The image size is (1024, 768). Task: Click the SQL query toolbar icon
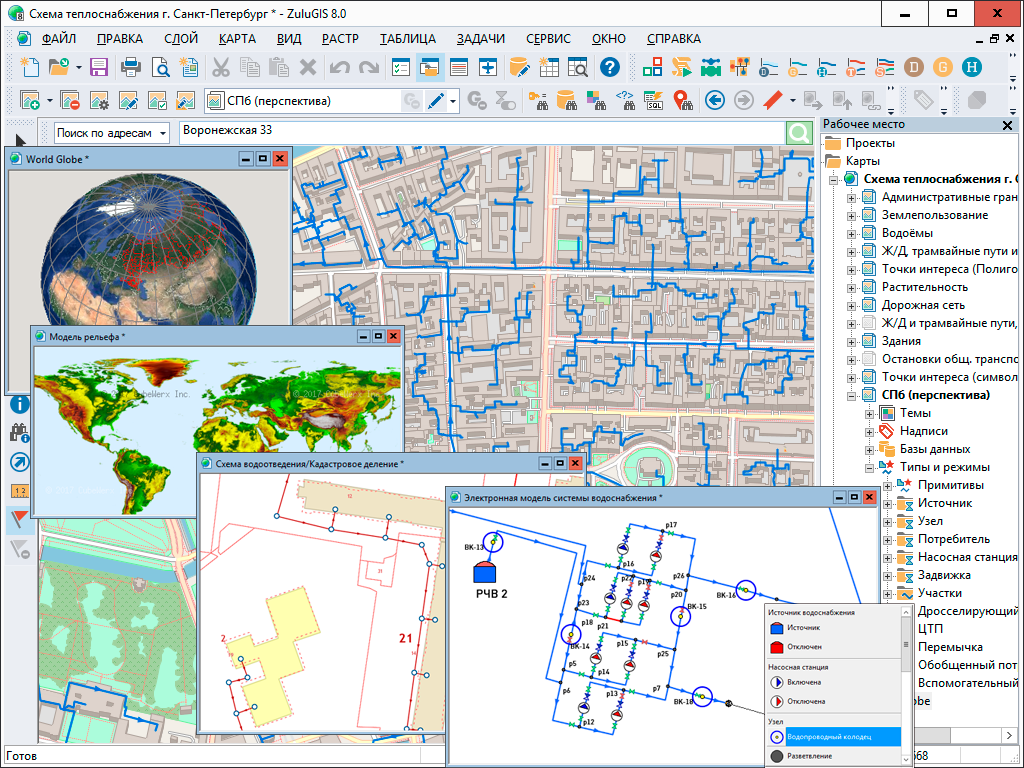click(654, 100)
